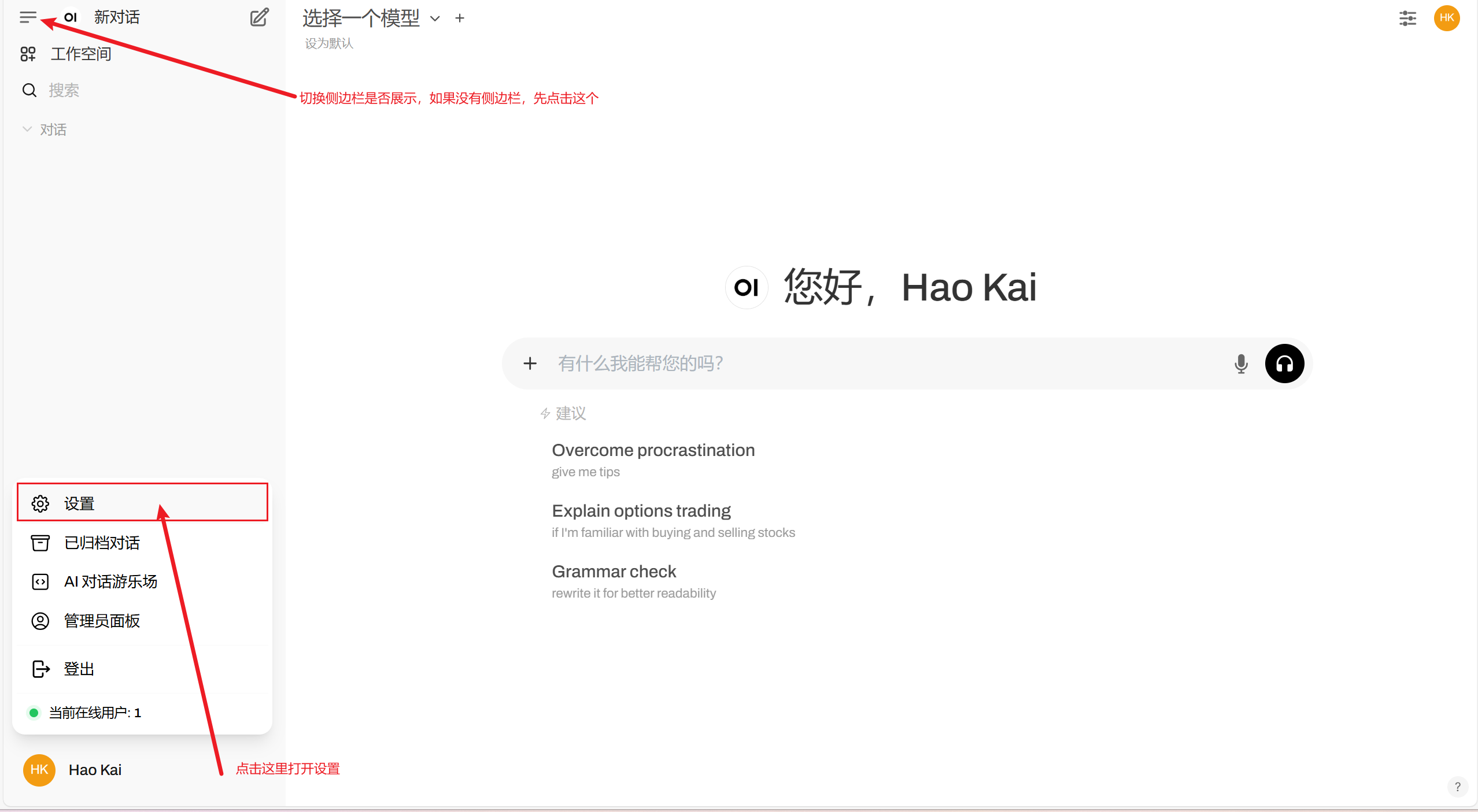Start voice input with the microphone icon
The width and height of the screenshot is (1478, 812).
click(x=1241, y=364)
